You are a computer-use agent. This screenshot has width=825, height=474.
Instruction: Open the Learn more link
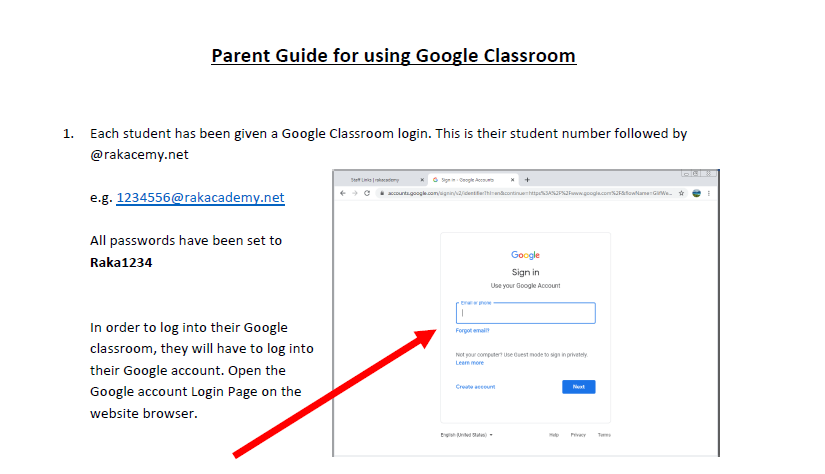tap(470, 363)
